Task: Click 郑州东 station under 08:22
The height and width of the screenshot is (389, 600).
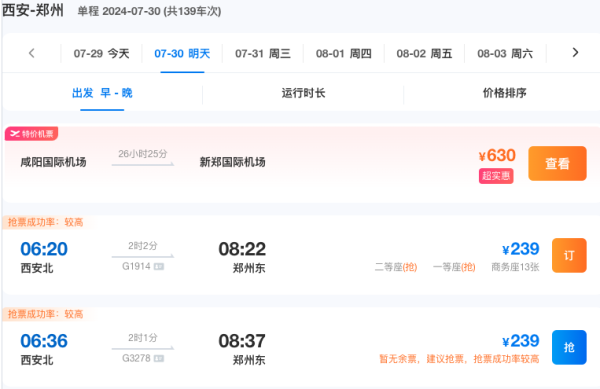Action: (249, 268)
